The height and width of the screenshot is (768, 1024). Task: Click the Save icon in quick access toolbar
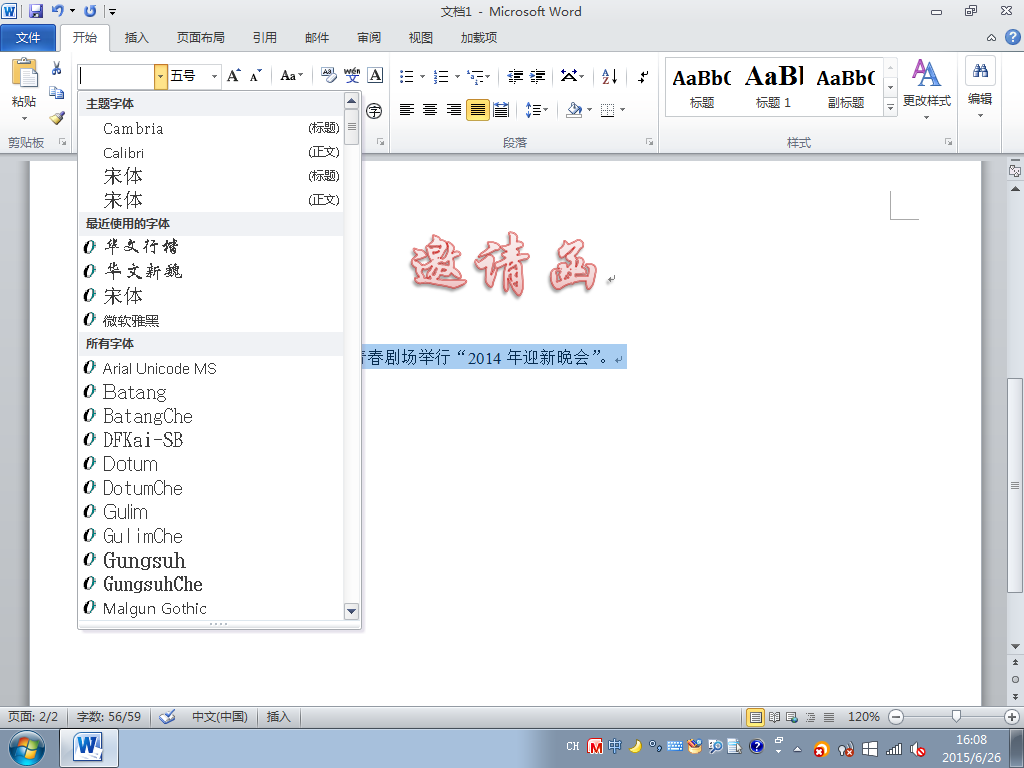[36, 11]
